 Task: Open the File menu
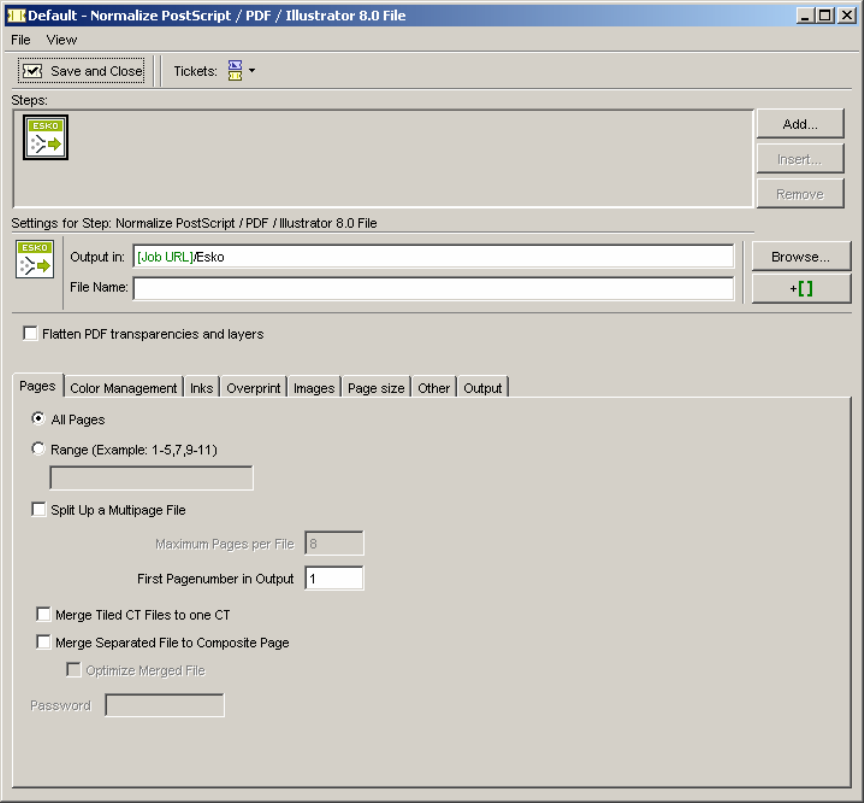click(21, 40)
